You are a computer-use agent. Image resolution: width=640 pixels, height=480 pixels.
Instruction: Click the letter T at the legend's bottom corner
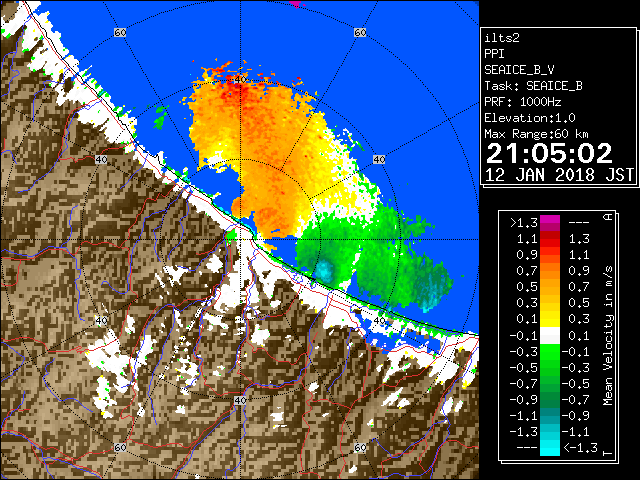click(x=608, y=453)
